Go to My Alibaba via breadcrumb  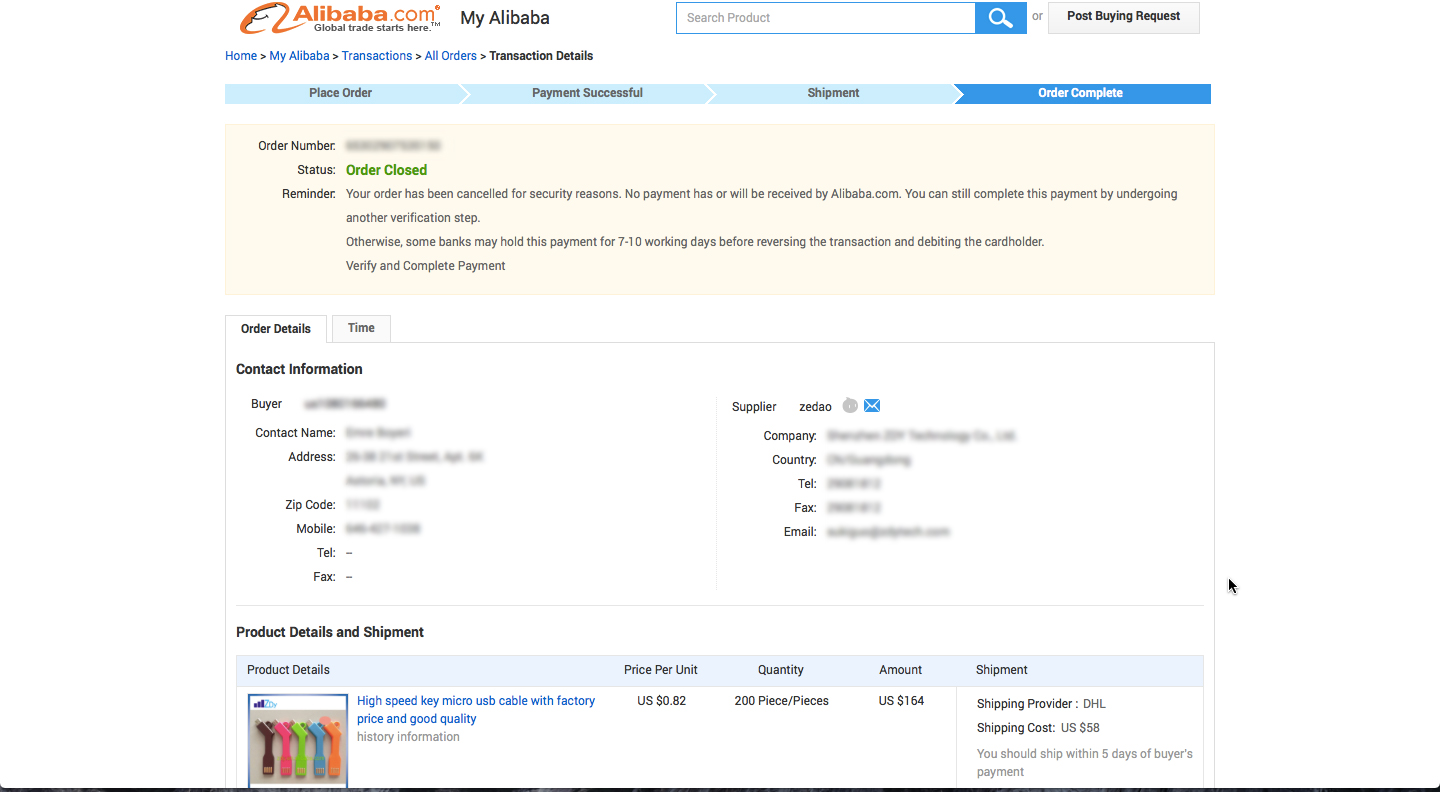tap(299, 55)
